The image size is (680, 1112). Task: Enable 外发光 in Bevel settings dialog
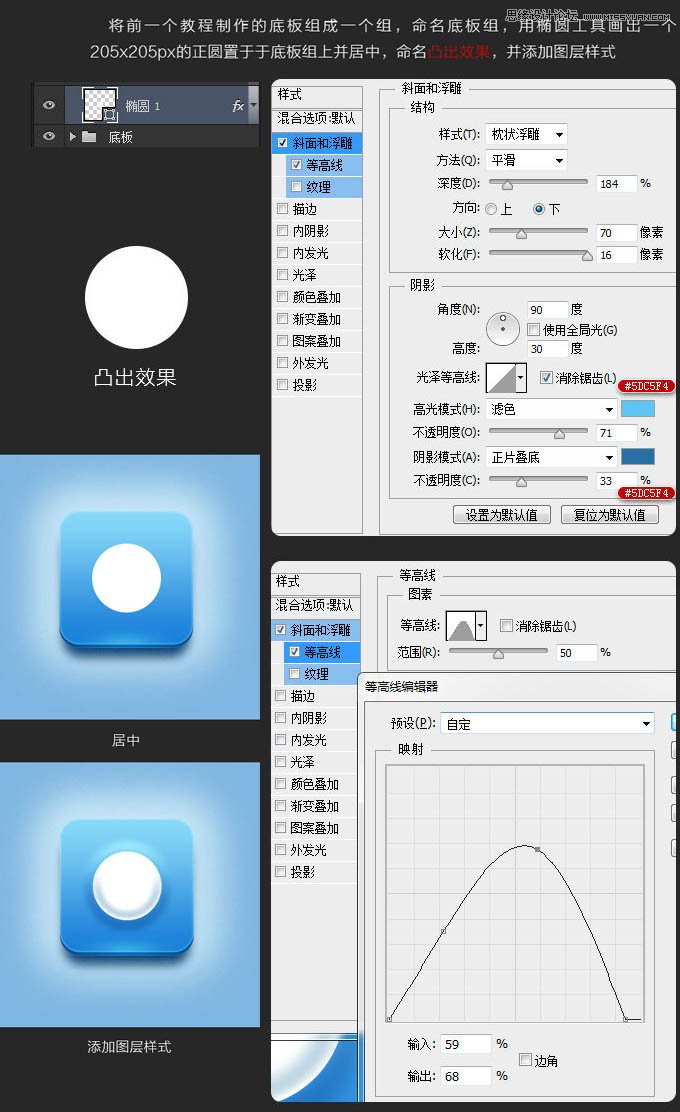coord(282,362)
